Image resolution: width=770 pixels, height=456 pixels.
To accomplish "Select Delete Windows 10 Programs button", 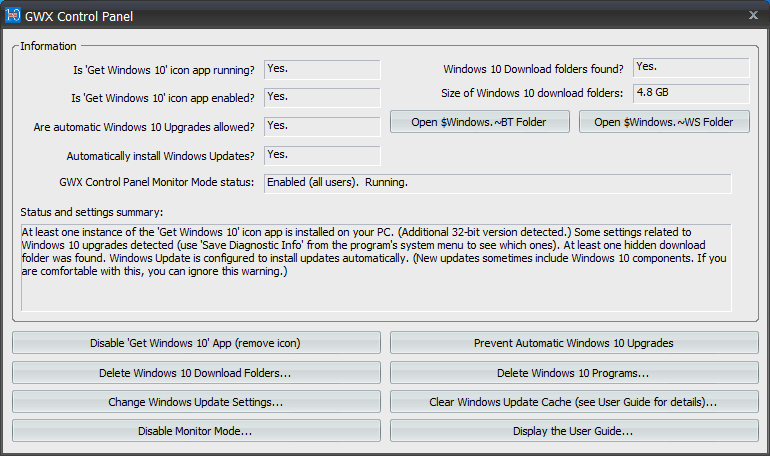I will [574, 373].
